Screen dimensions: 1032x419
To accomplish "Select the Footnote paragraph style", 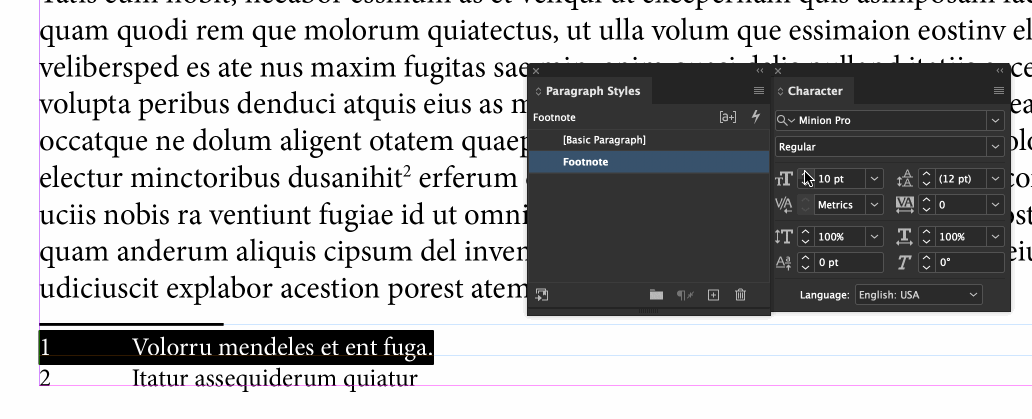I will pyautogui.click(x=648, y=162).
